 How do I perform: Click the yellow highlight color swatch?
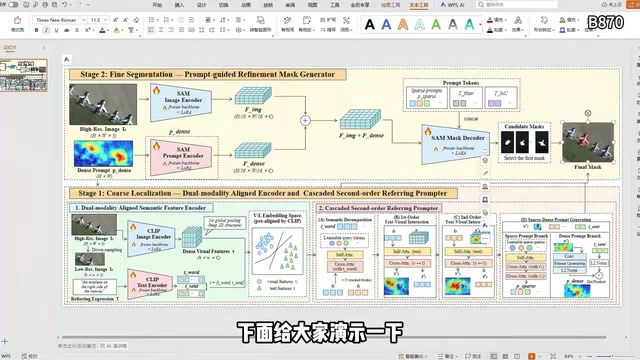coord(117,30)
